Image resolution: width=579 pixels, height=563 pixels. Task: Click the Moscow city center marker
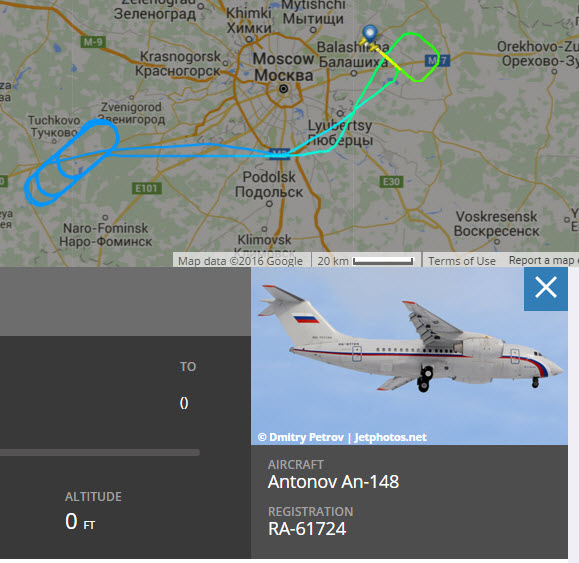coord(284,89)
